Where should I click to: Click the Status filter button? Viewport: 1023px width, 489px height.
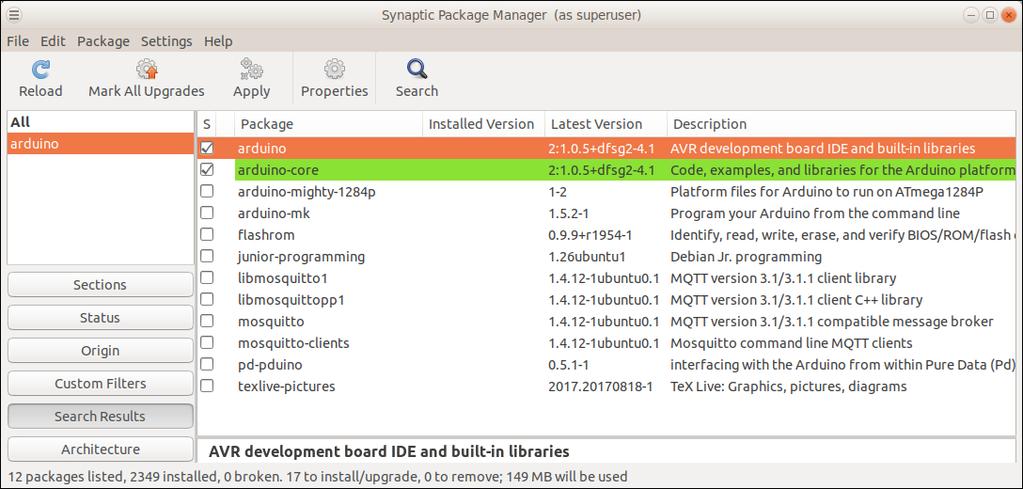click(100, 318)
